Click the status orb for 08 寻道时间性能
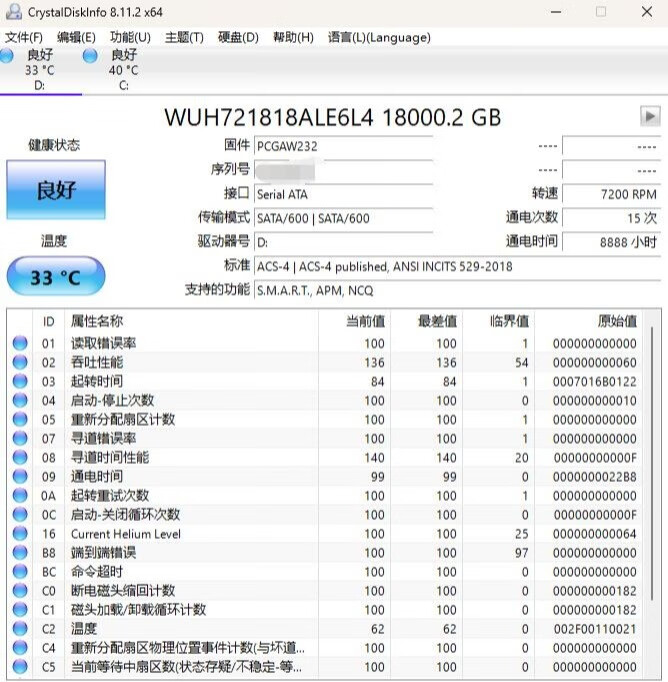The width and height of the screenshot is (668, 682). point(20,457)
